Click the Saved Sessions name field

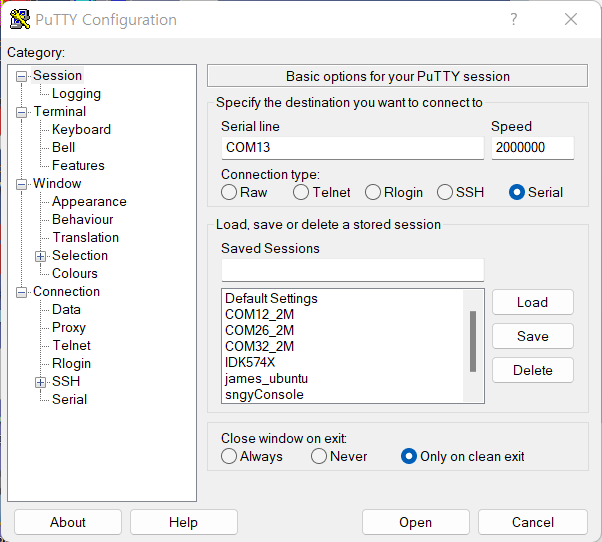[352, 270]
